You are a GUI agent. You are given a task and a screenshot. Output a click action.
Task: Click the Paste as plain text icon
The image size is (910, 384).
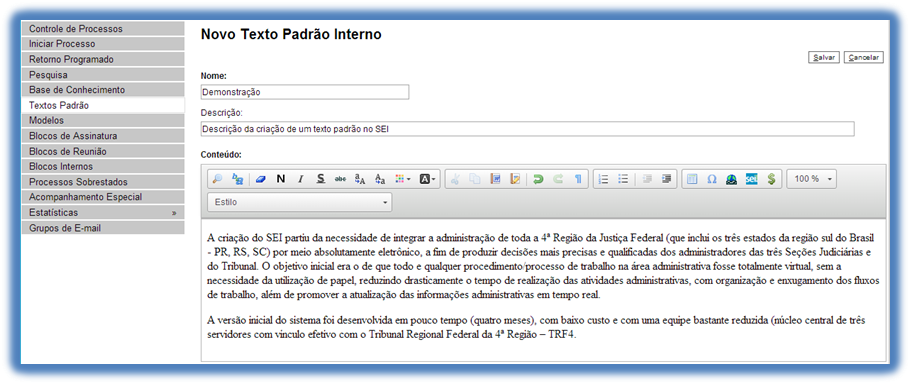pos(515,179)
